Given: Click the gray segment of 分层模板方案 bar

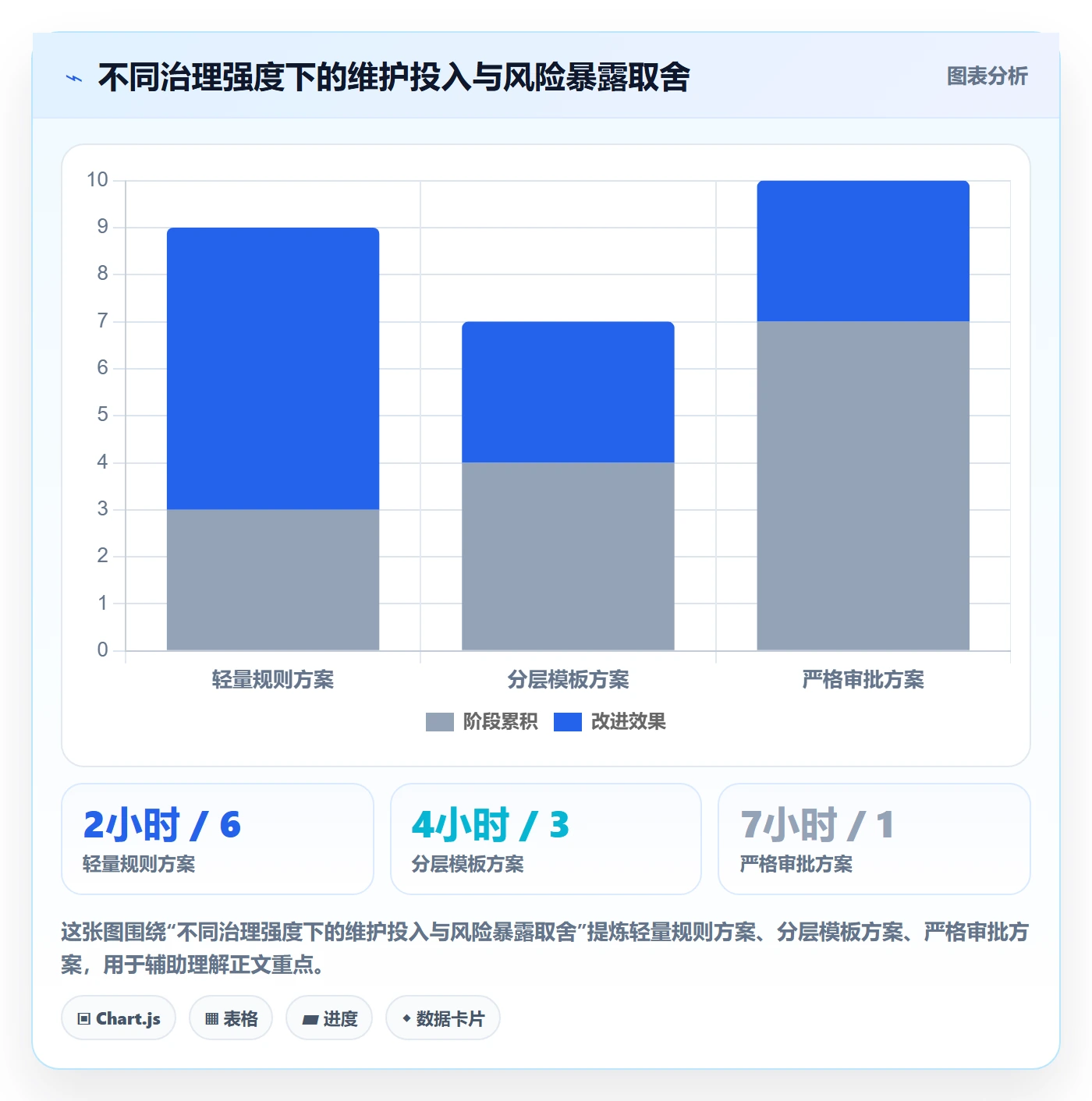Looking at the screenshot, I should (x=568, y=557).
